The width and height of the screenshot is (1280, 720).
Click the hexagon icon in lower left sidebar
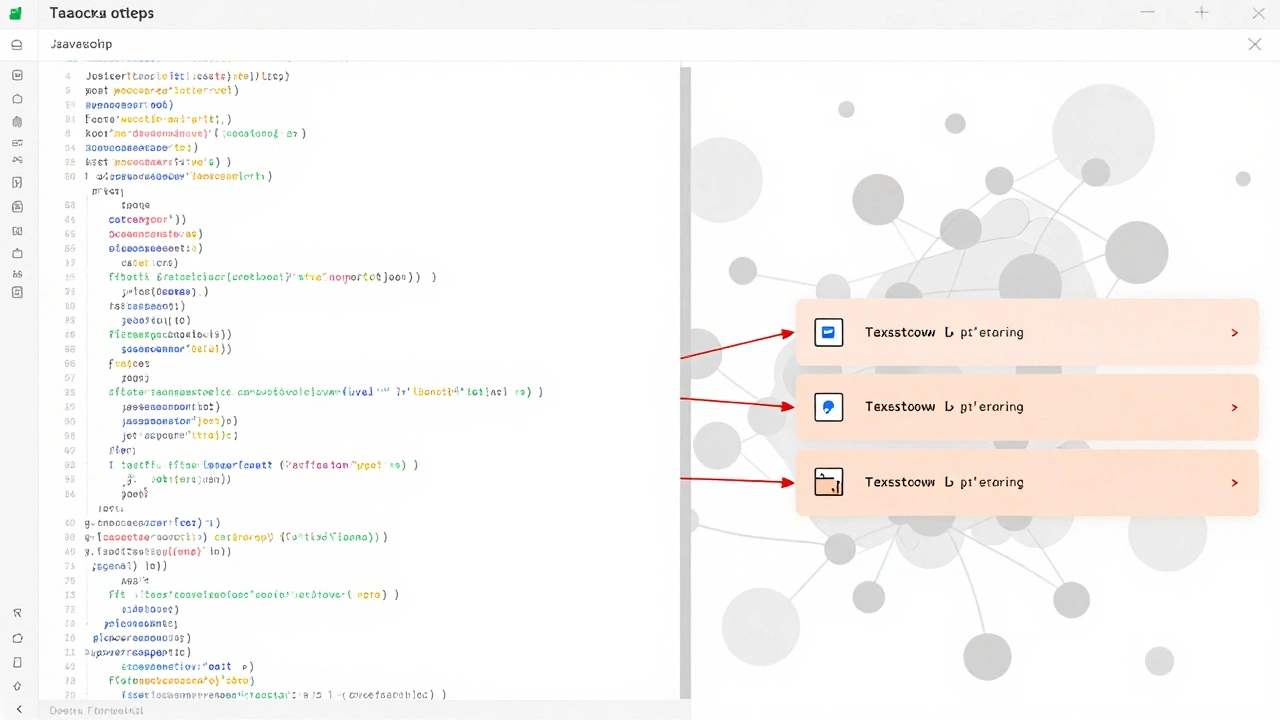click(x=17, y=638)
